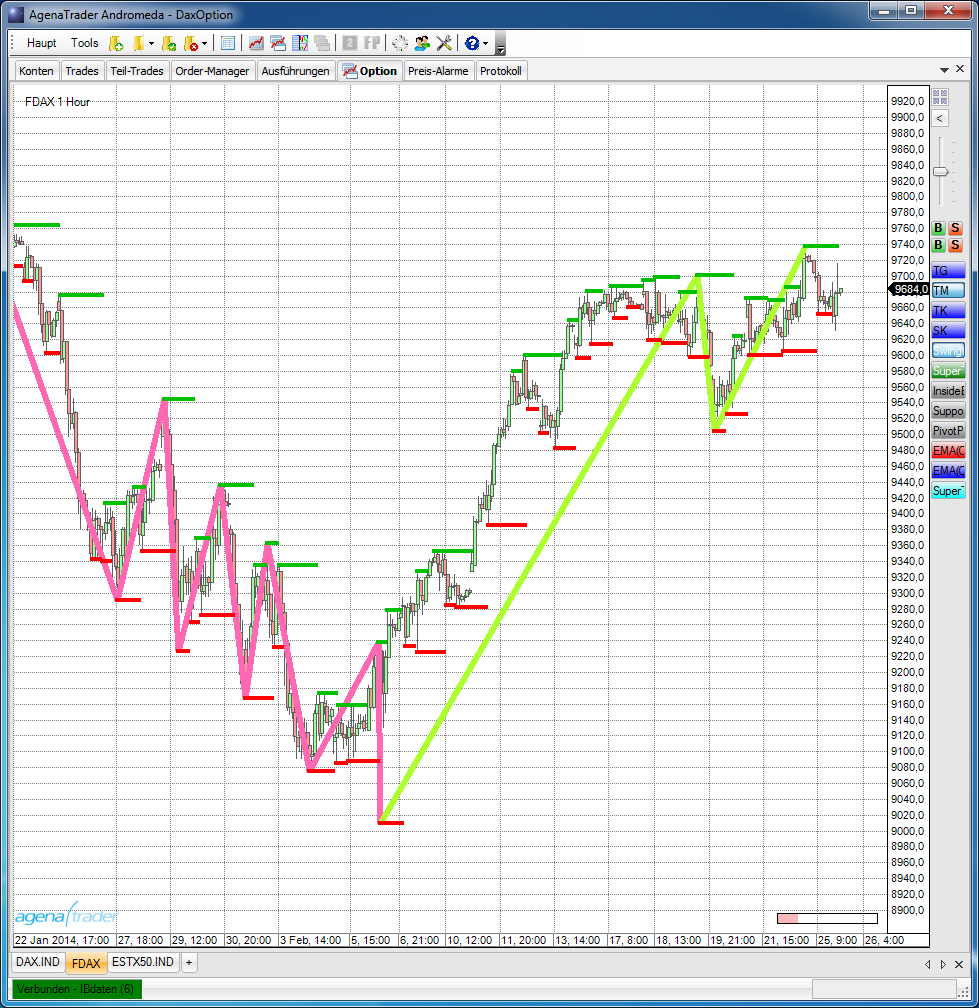Open the new workspace folder icon

click(116, 43)
